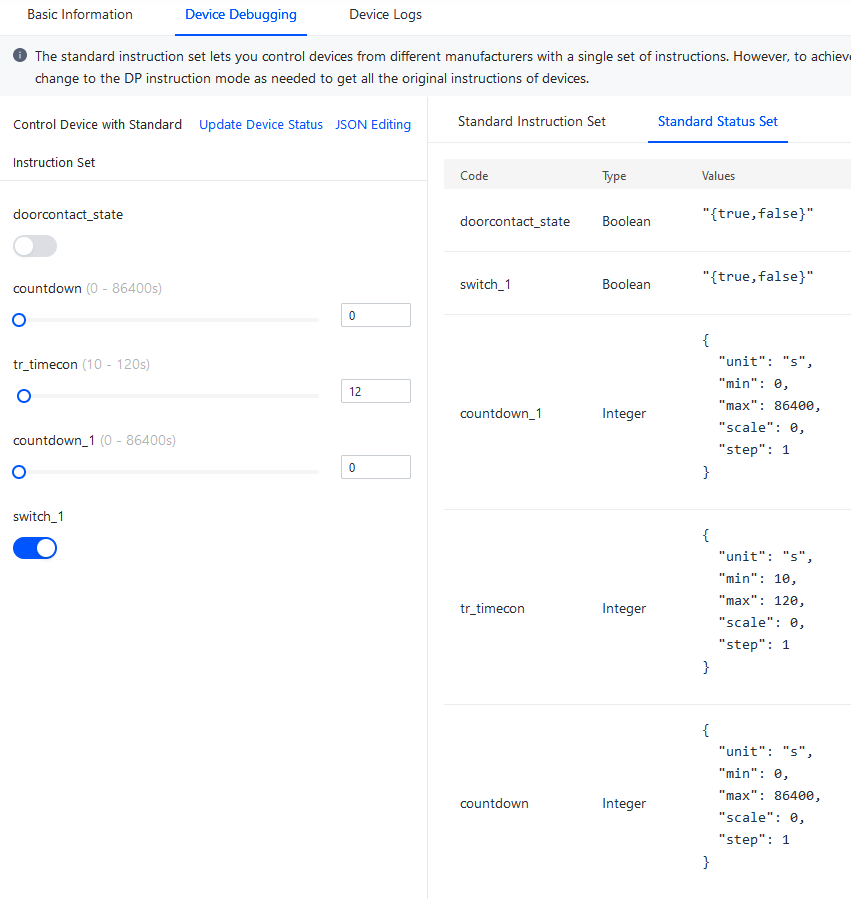This screenshot has width=851, height=899.
Task: Switch to the Device Logs tab
Action: coord(385,15)
